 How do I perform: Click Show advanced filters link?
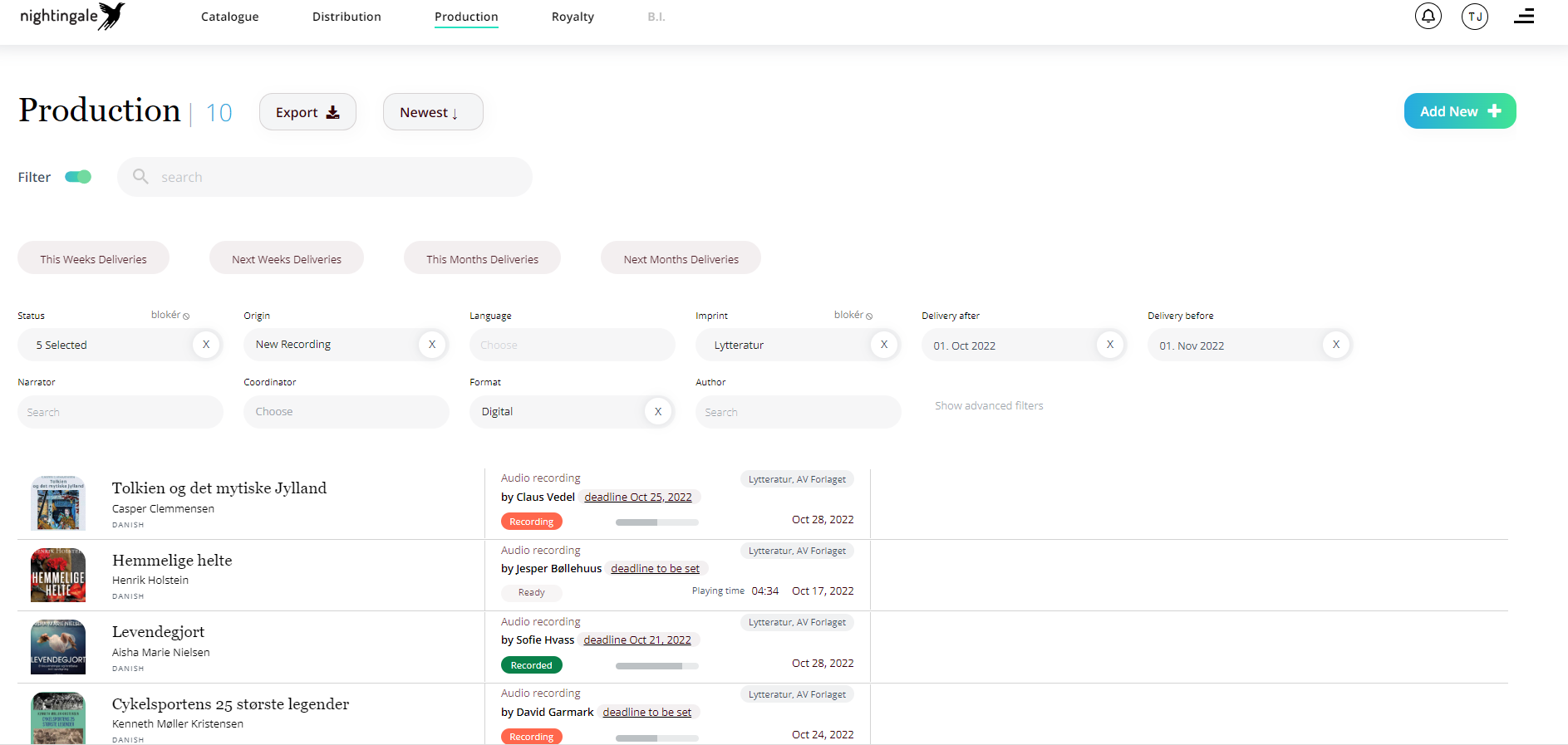coord(989,405)
